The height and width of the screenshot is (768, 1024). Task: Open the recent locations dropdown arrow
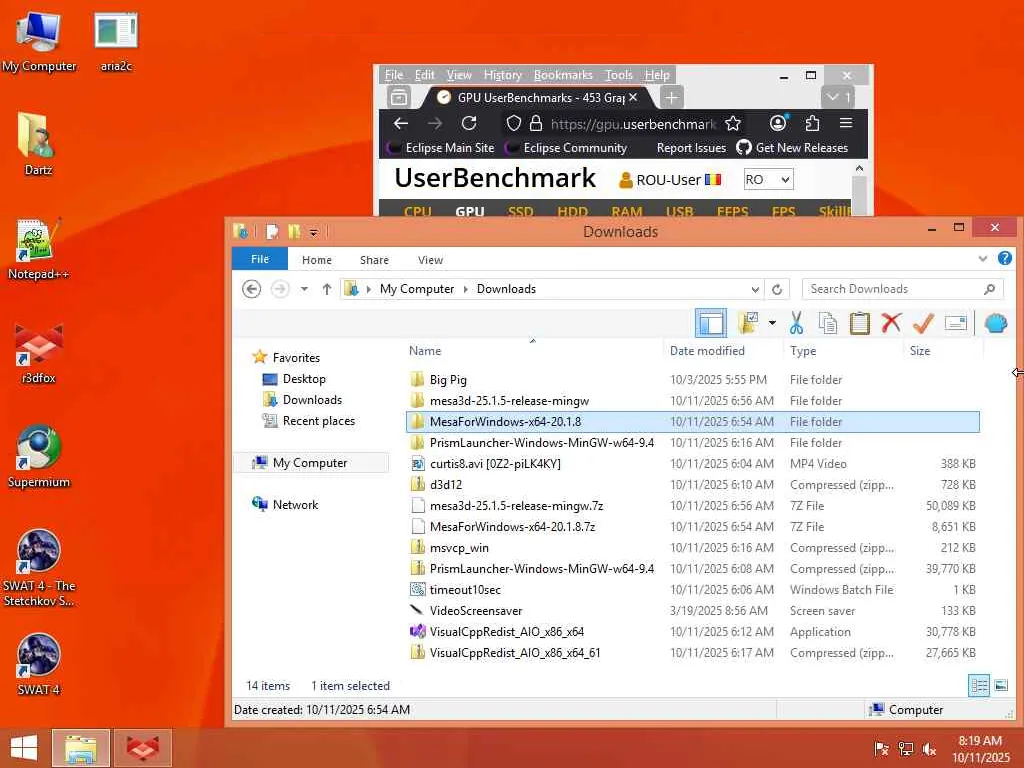point(304,289)
